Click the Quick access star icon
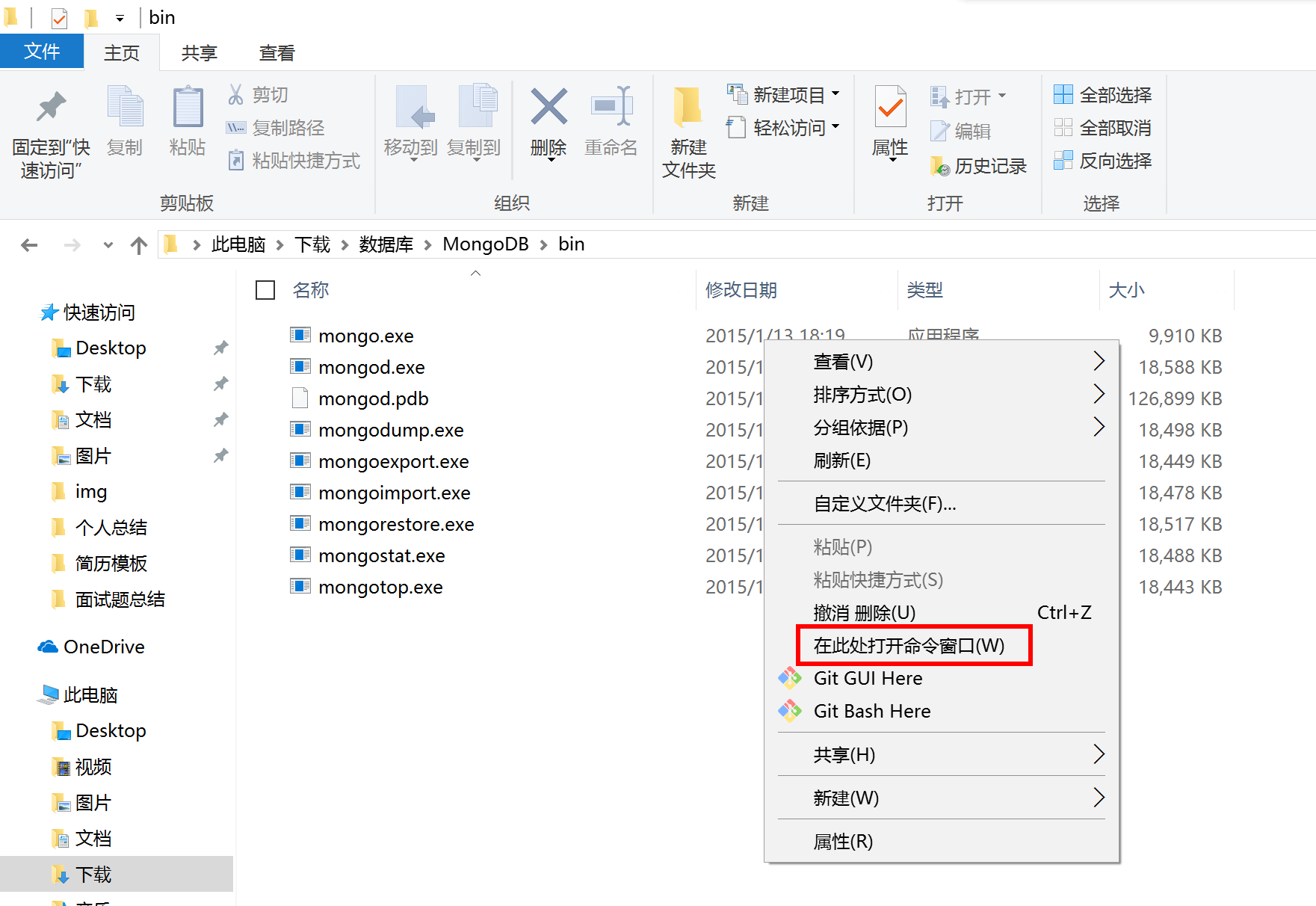This screenshot has width=1316, height=906. click(49, 312)
